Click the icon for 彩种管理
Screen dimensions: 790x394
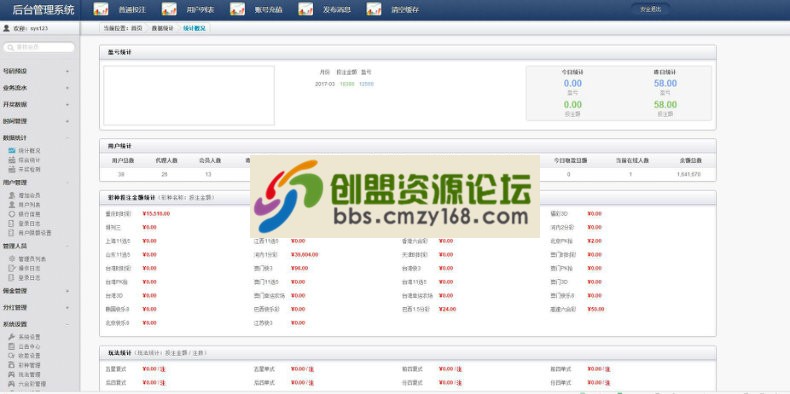(12, 365)
